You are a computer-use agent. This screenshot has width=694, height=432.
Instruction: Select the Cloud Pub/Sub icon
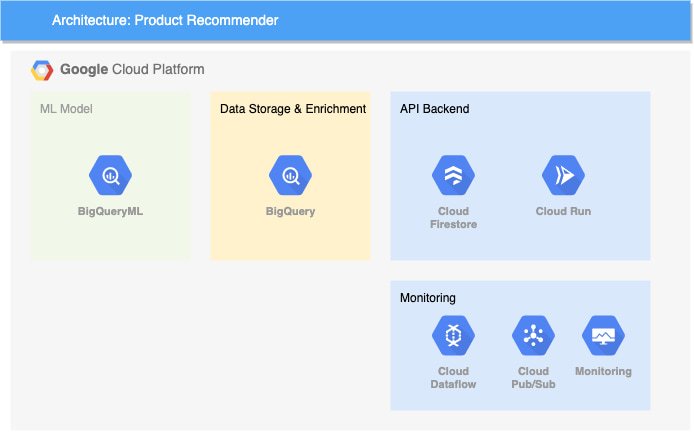533,336
